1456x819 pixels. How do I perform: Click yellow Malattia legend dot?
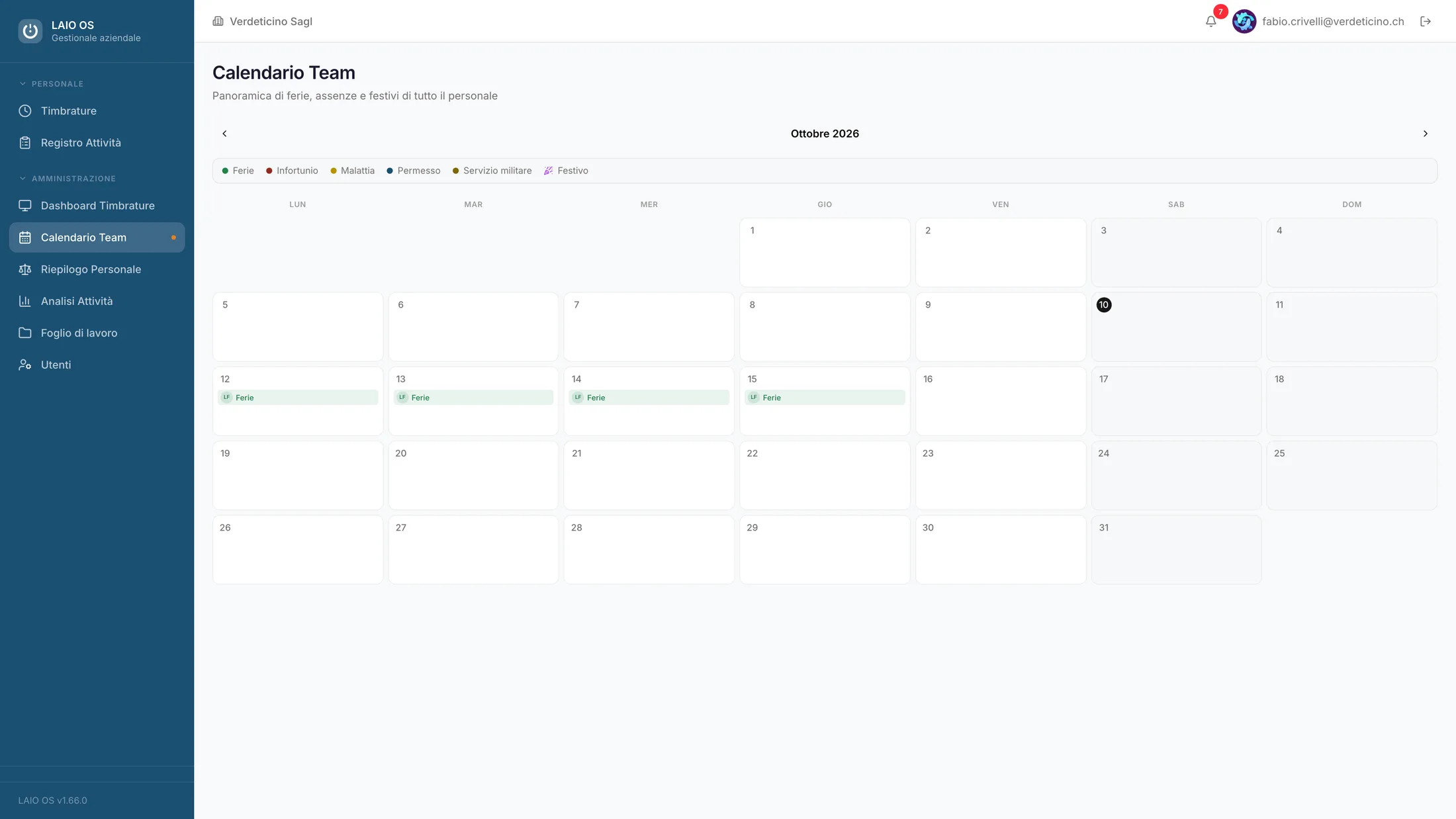pos(334,171)
